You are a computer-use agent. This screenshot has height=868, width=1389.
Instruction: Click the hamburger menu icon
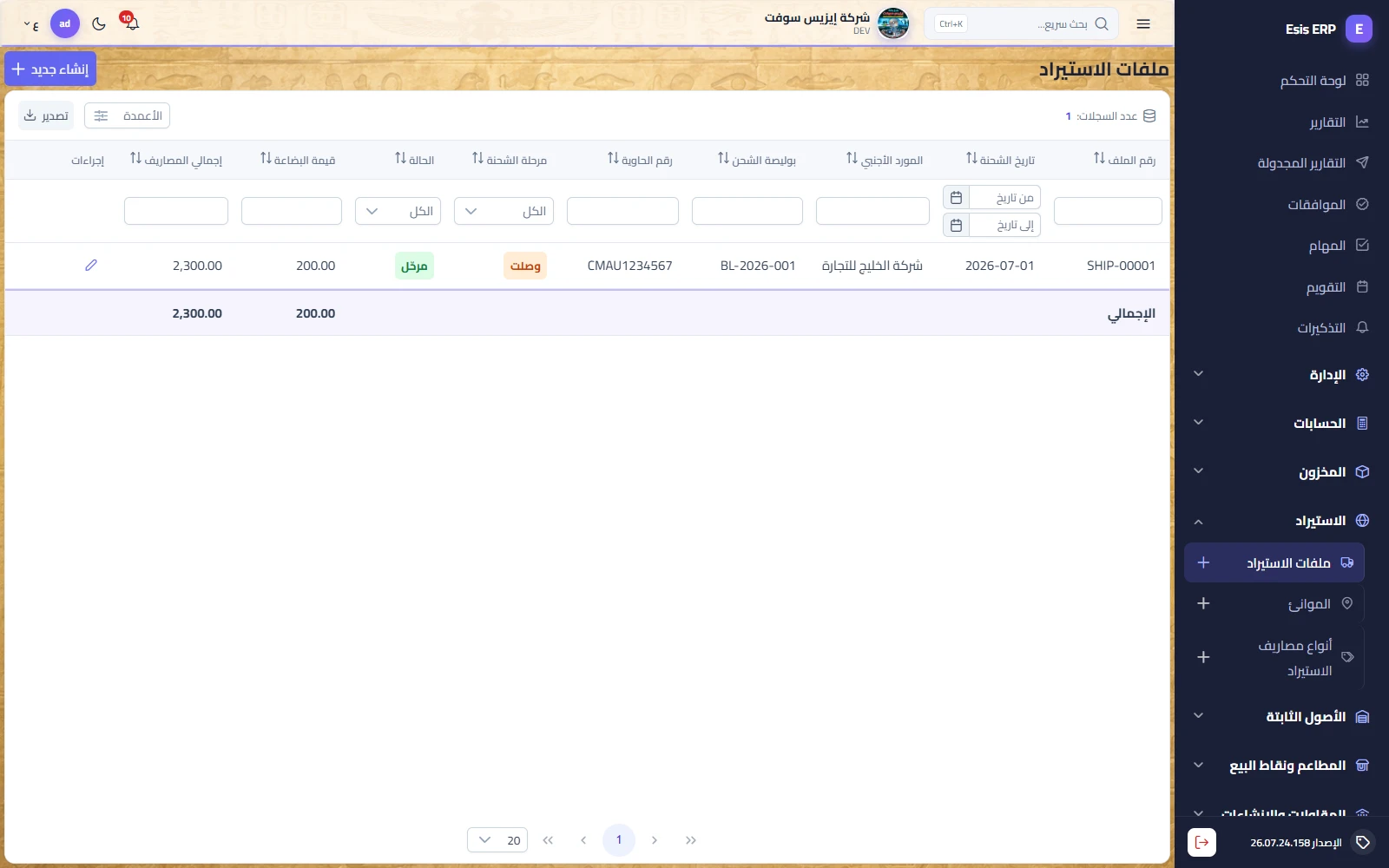point(1143,24)
